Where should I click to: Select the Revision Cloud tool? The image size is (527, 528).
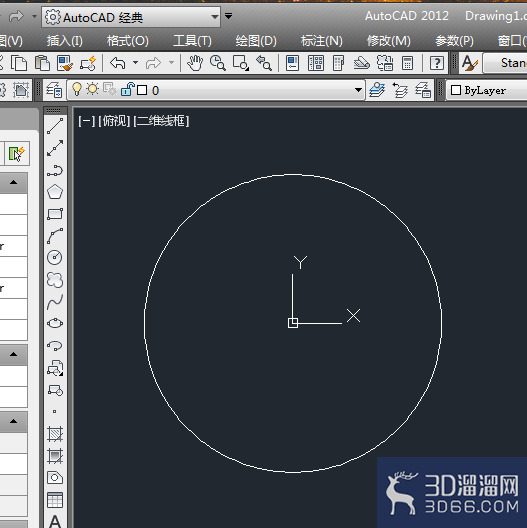(55, 279)
